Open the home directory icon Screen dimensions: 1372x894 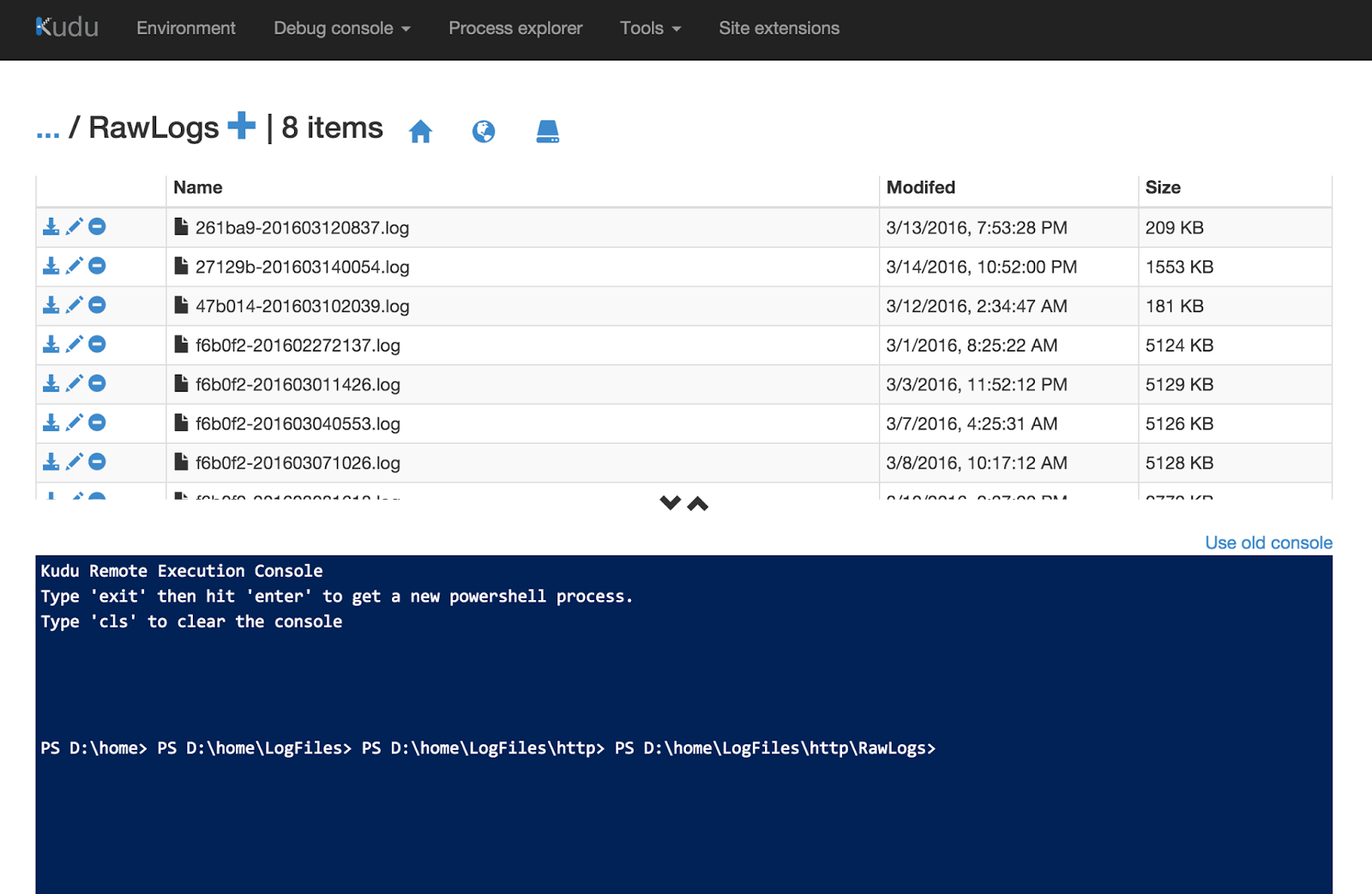coord(420,131)
